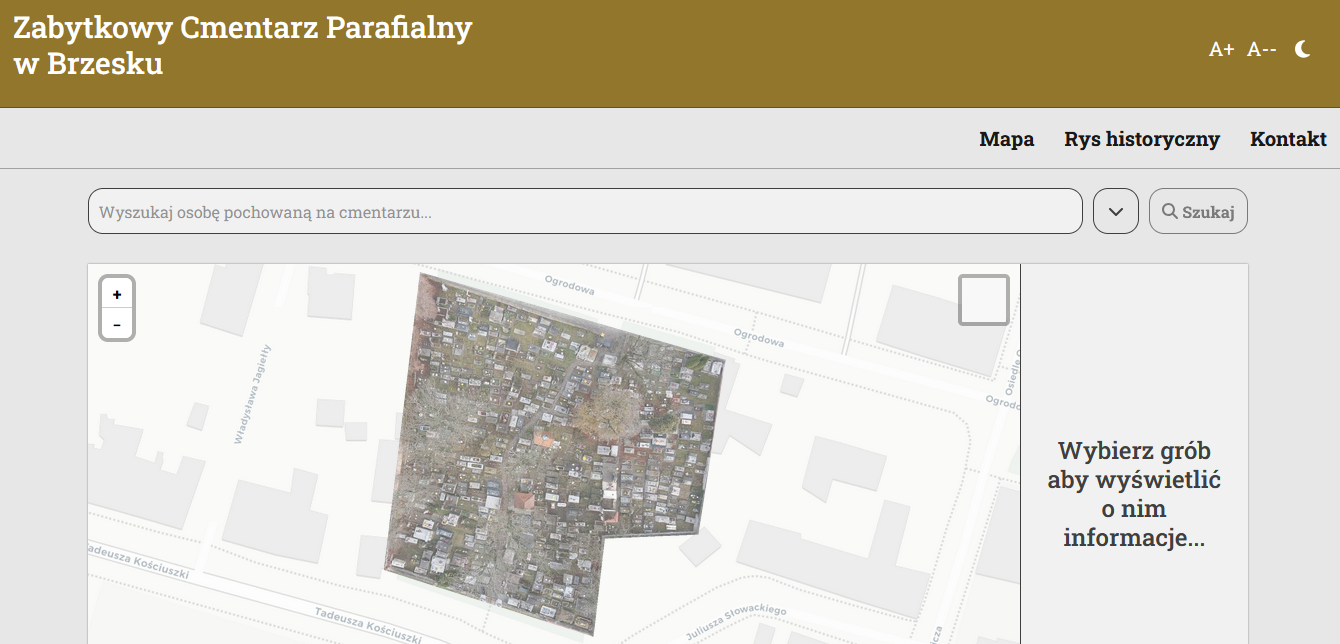This screenshot has width=1340, height=644.
Task: Click the Juliusza Słowackiego street label
Action: 736,622
